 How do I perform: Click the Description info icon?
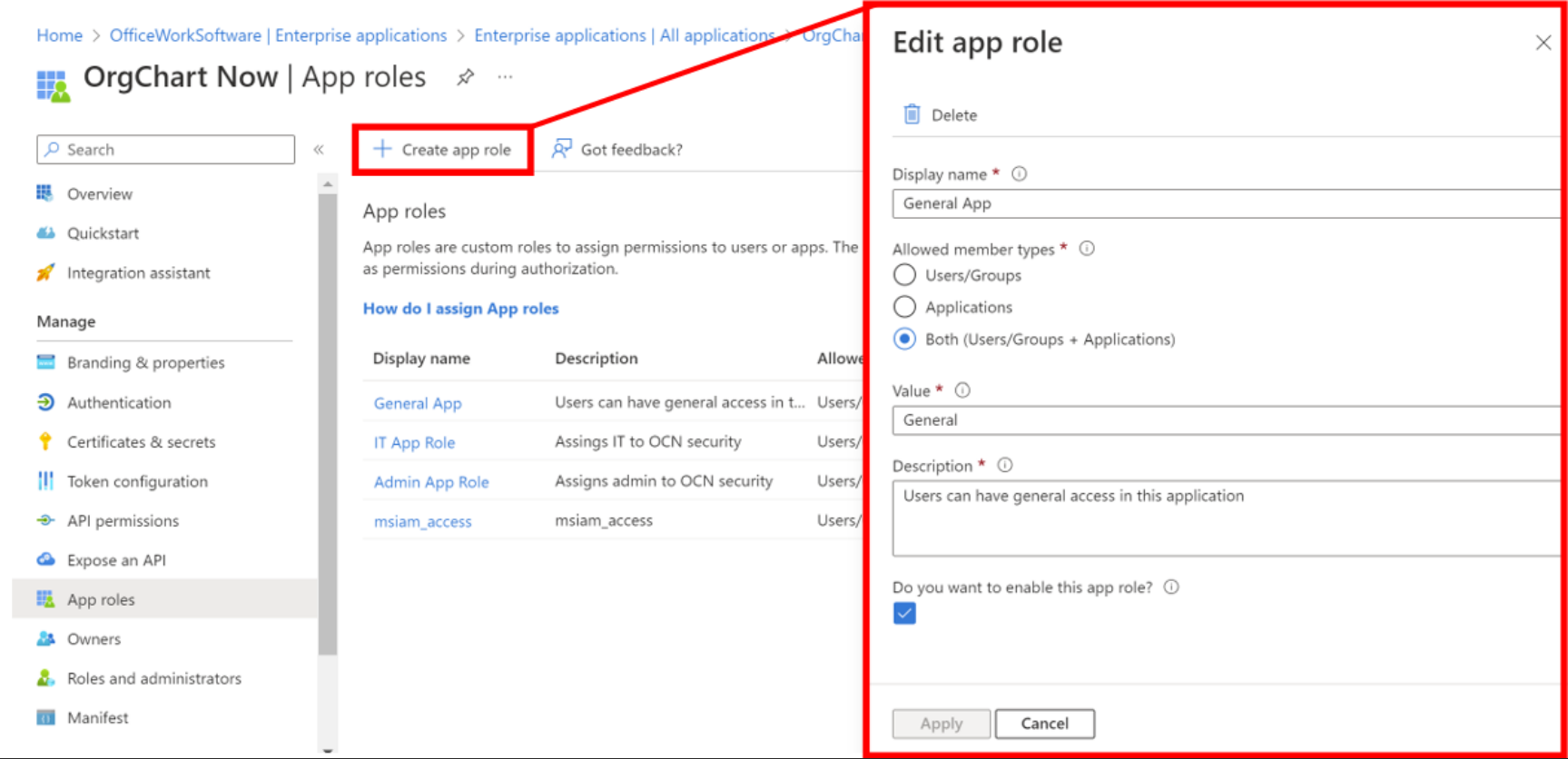[1004, 465]
